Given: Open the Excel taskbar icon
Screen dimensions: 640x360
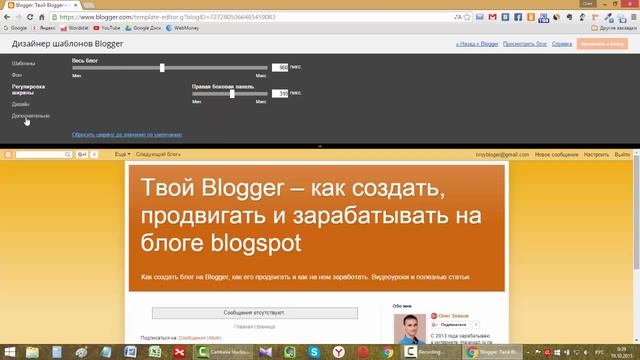Looking at the screenshot, I should point(155,352).
